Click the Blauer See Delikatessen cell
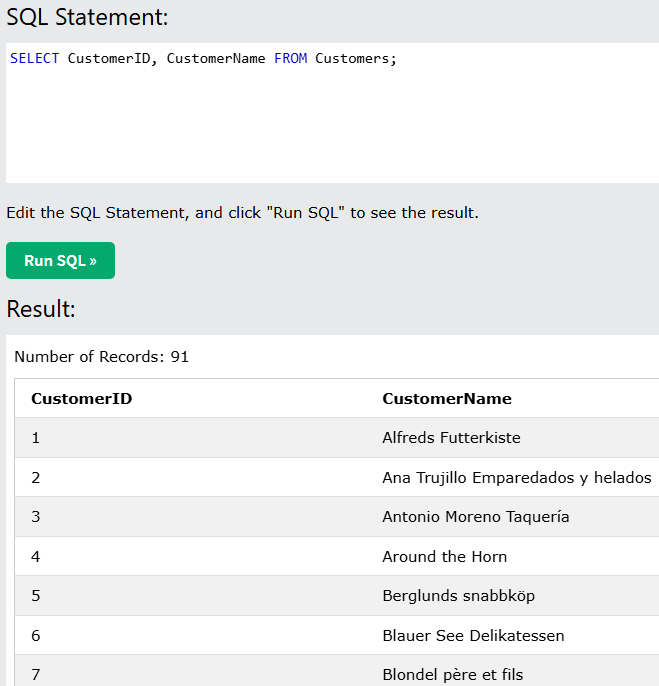This screenshot has height=686, width=659. (x=473, y=636)
